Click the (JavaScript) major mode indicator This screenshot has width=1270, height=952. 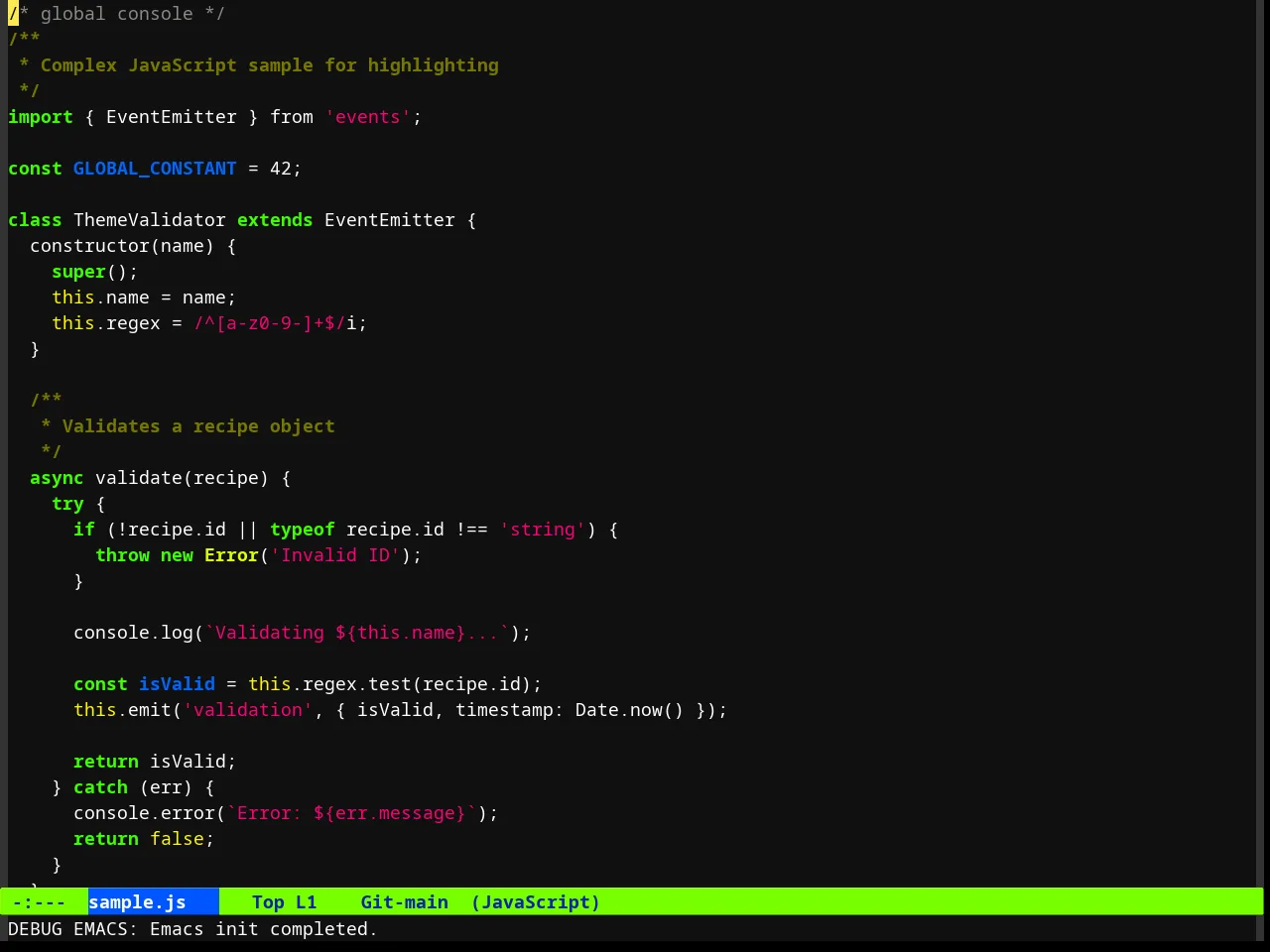pos(536,902)
